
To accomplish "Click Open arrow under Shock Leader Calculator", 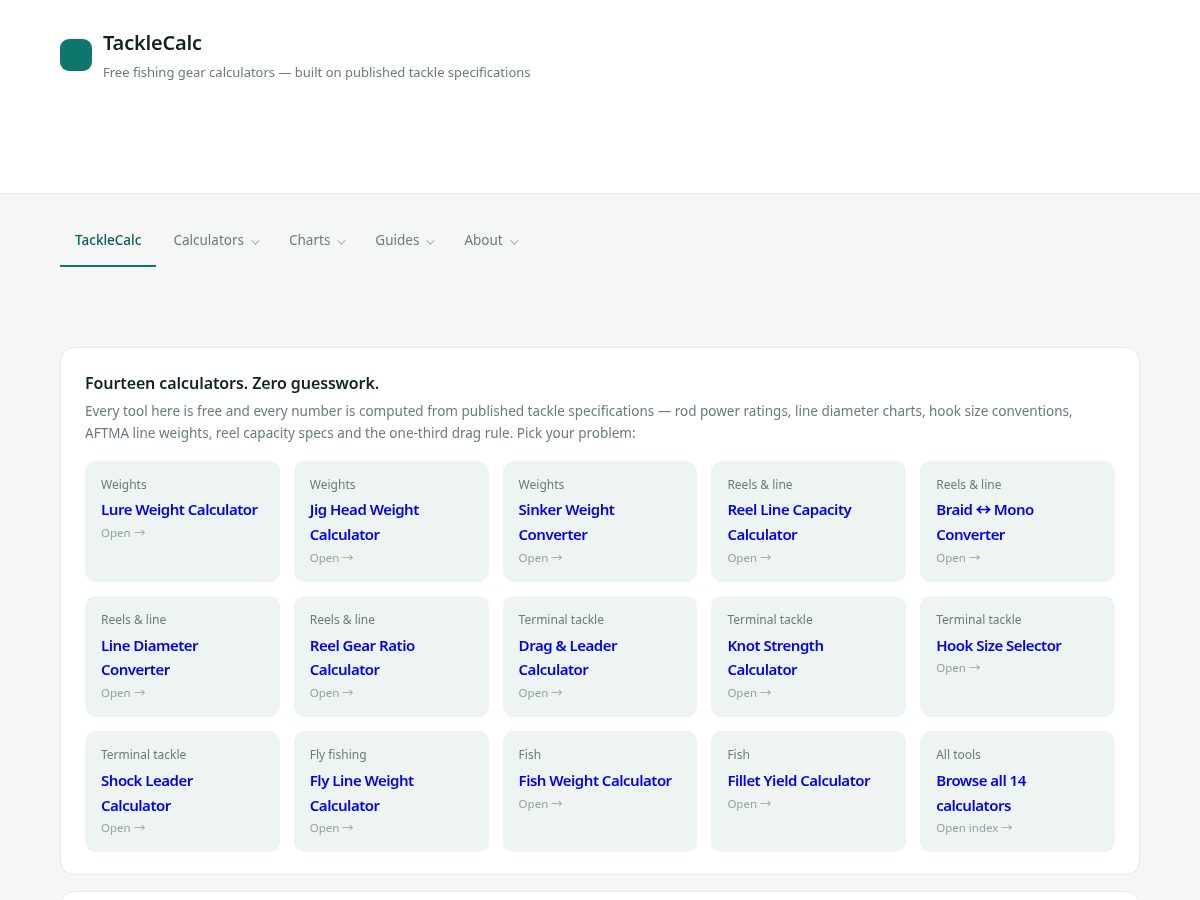I will click(123, 828).
